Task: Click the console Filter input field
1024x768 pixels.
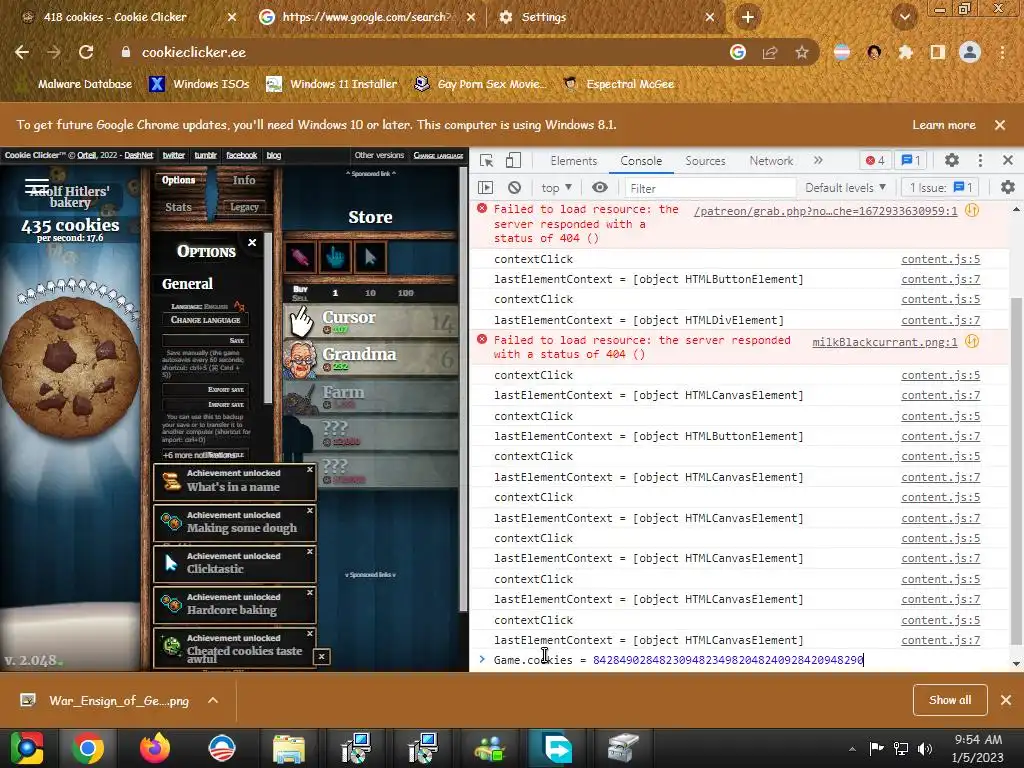Action: (x=710, y=188)
